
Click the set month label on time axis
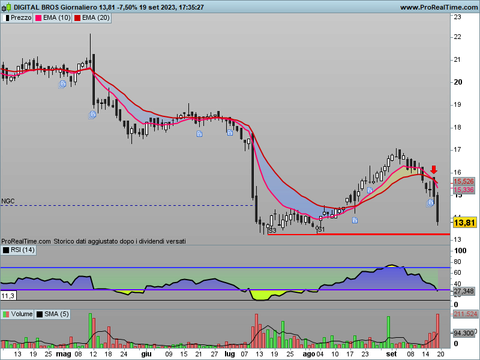(x=391, y=354)
